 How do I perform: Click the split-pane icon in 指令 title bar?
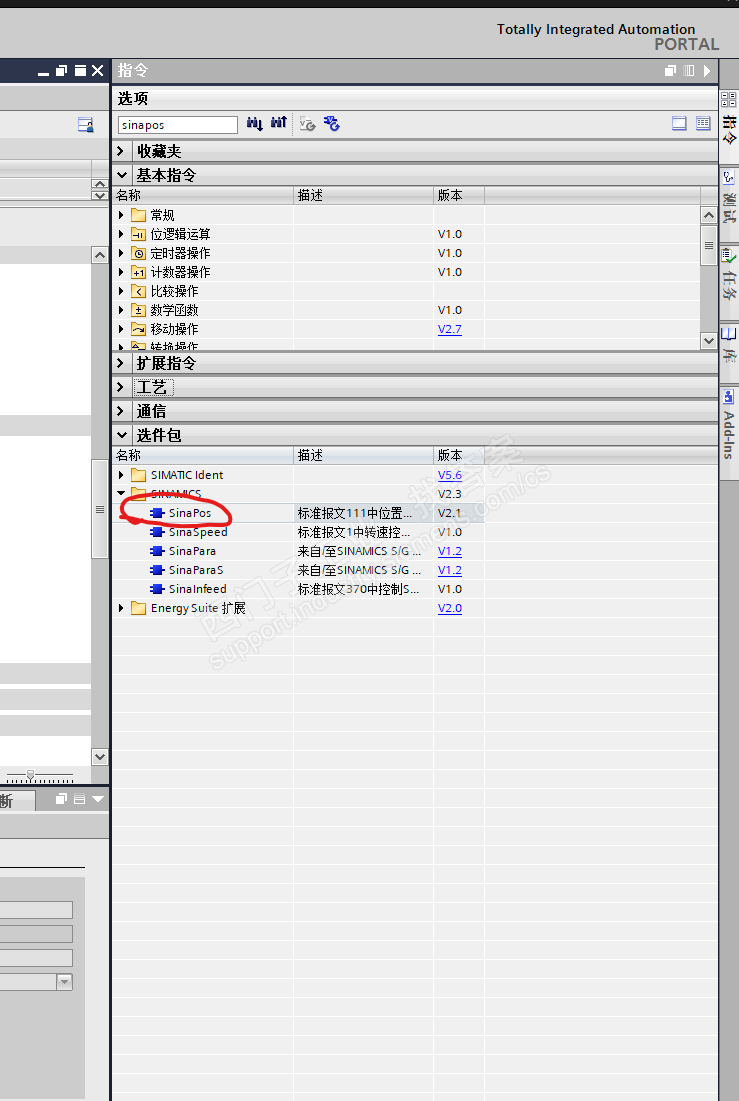pyautogui.click(x=689, y=70)
